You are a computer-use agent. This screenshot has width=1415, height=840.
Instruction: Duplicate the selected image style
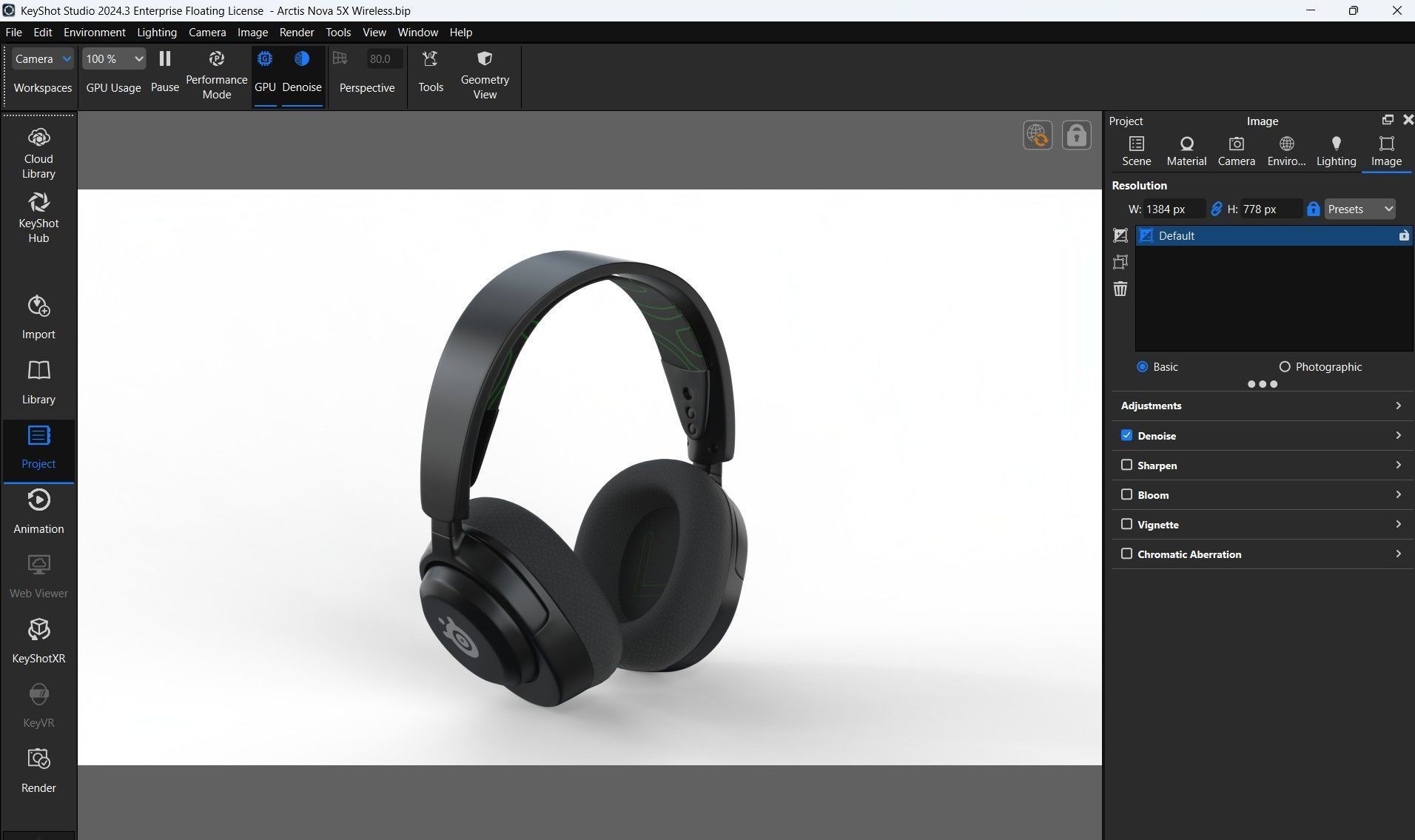coord(1120,262)
